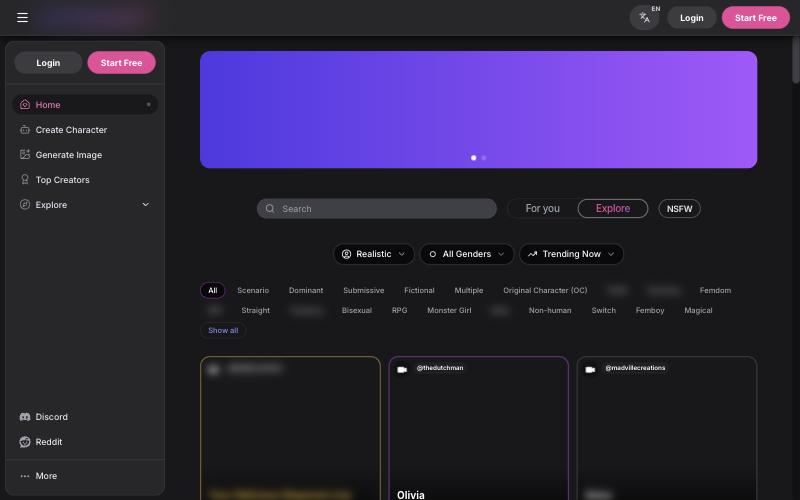
Task: Click video camera icon on @madvillecreations card
Action: [x=590, y=369]
